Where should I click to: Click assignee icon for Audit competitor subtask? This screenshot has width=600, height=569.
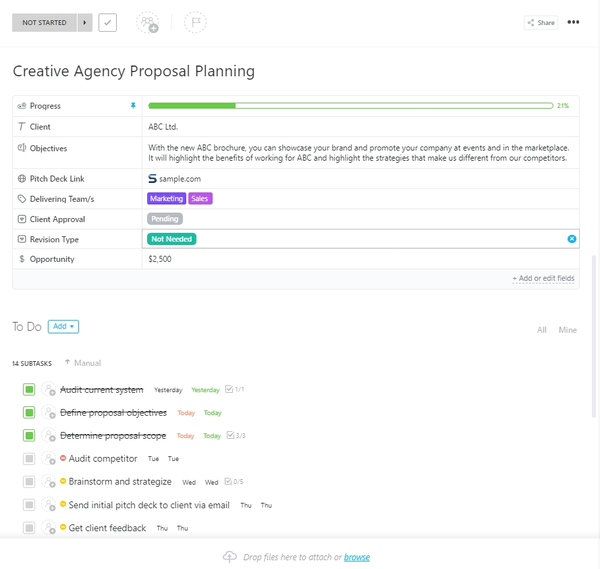pyautogui.click(x=49, y=459)
